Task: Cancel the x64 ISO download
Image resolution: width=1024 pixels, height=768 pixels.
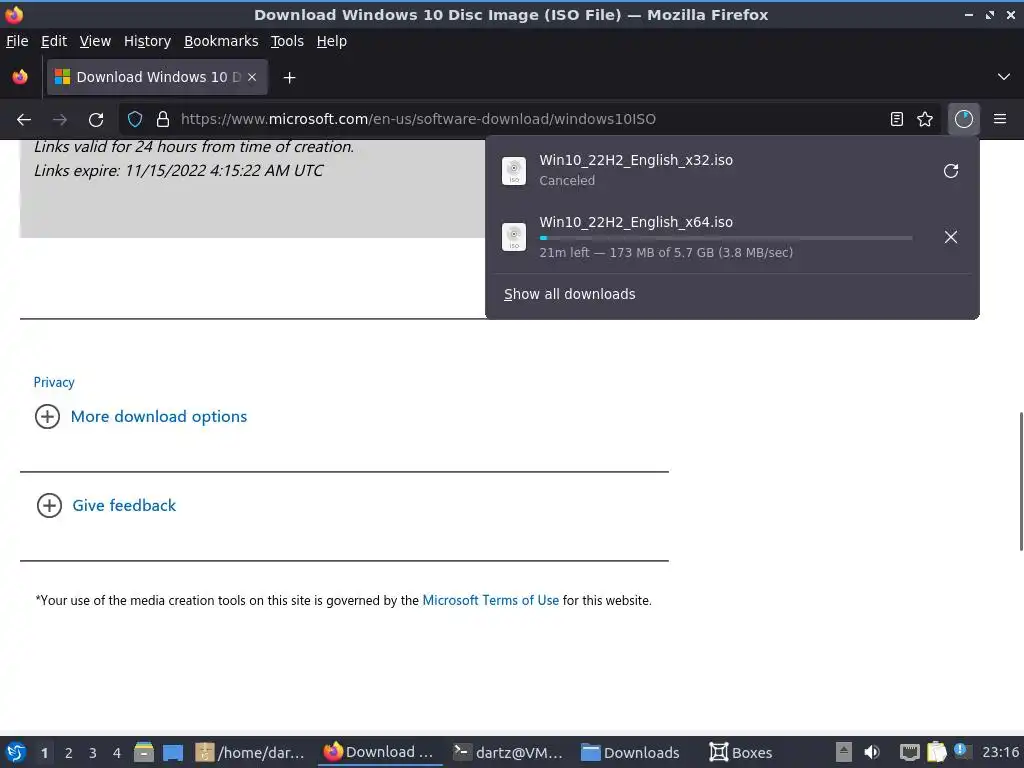Action: pos(951,237)
